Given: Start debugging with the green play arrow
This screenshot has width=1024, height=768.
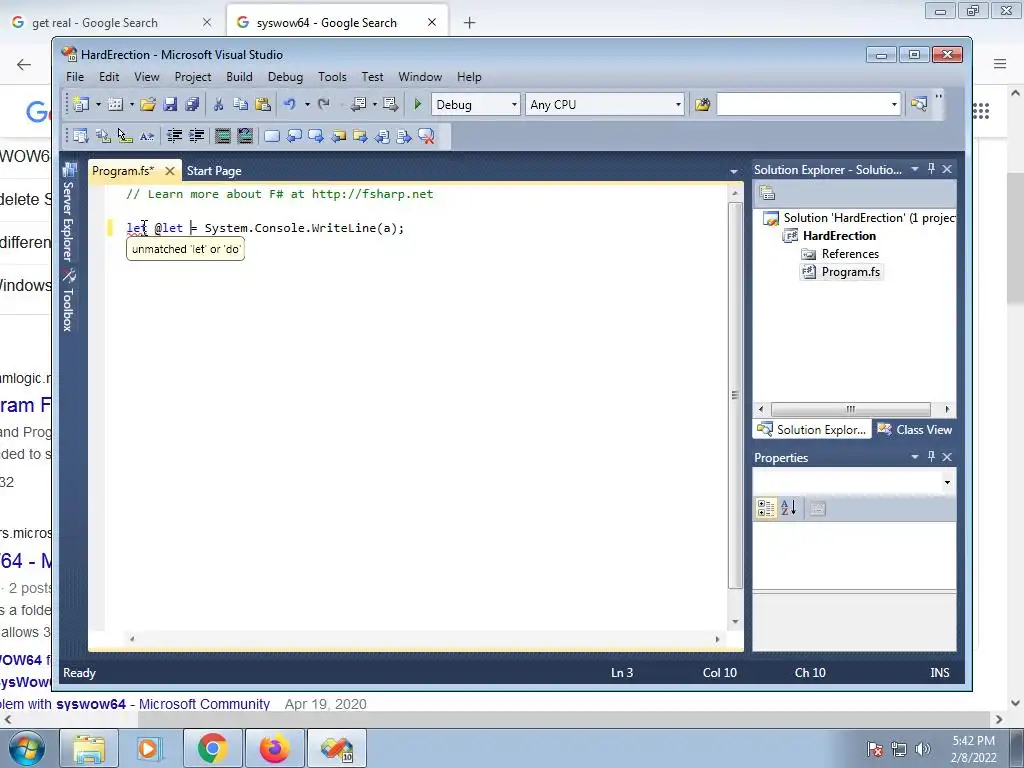Looking at the screenshot, I should coord(418,104).
